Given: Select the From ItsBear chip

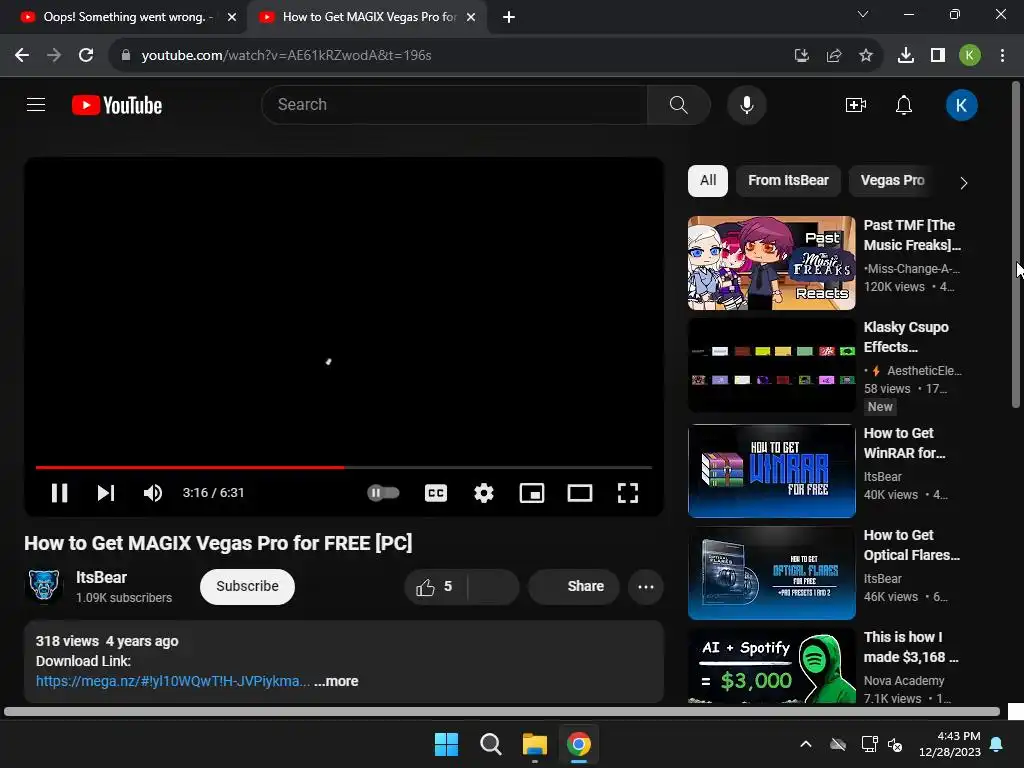Looking at the screenshot, I should [x=788, y=181].
